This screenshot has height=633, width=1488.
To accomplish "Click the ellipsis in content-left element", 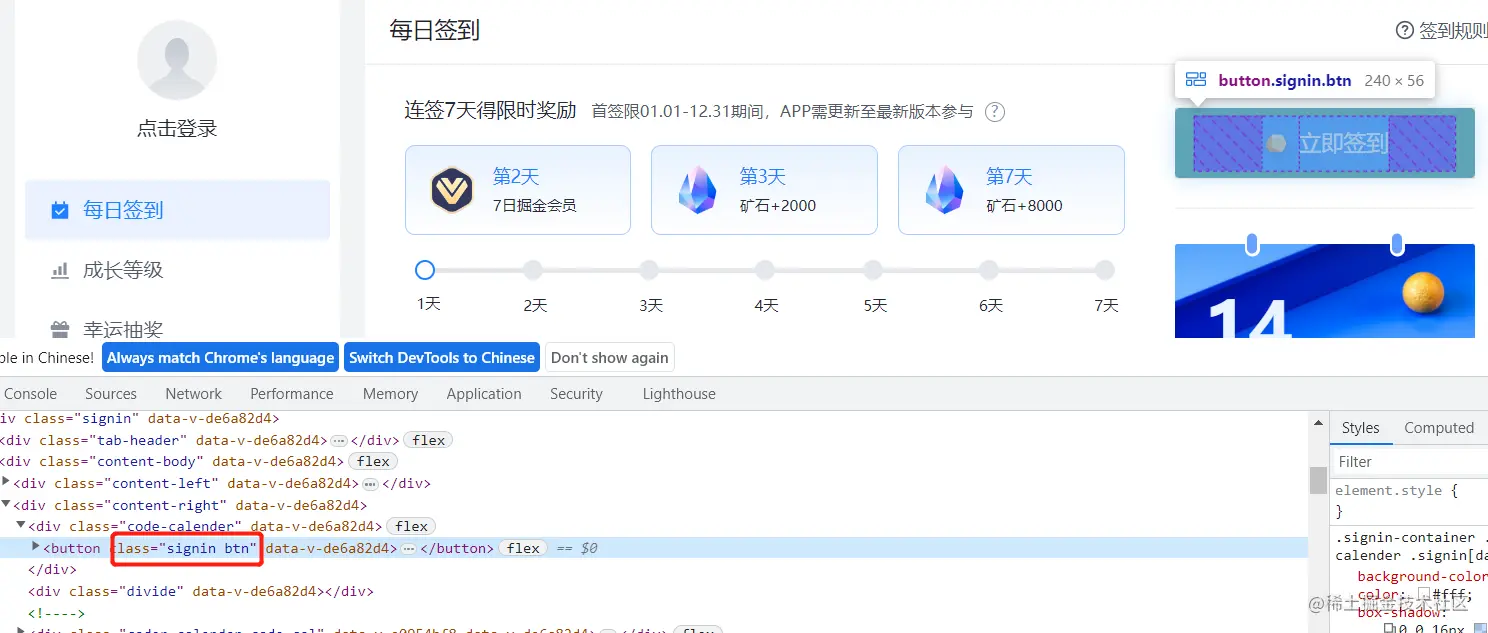I will click(x=370, y=483).
